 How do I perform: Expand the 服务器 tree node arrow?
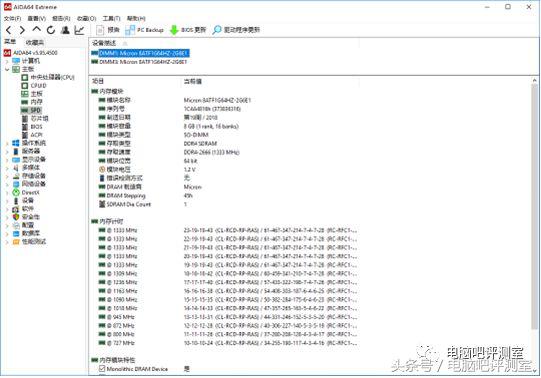pos(7,151)
